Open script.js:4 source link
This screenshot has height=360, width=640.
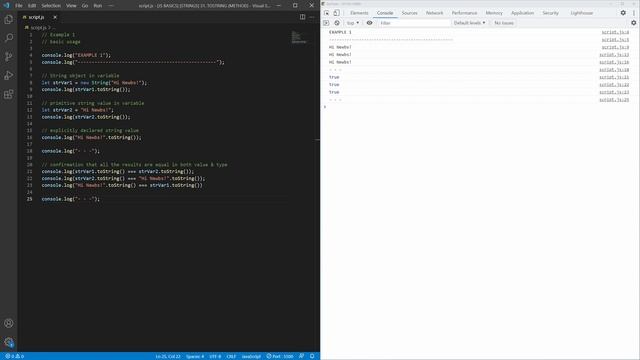pos(615,32)
